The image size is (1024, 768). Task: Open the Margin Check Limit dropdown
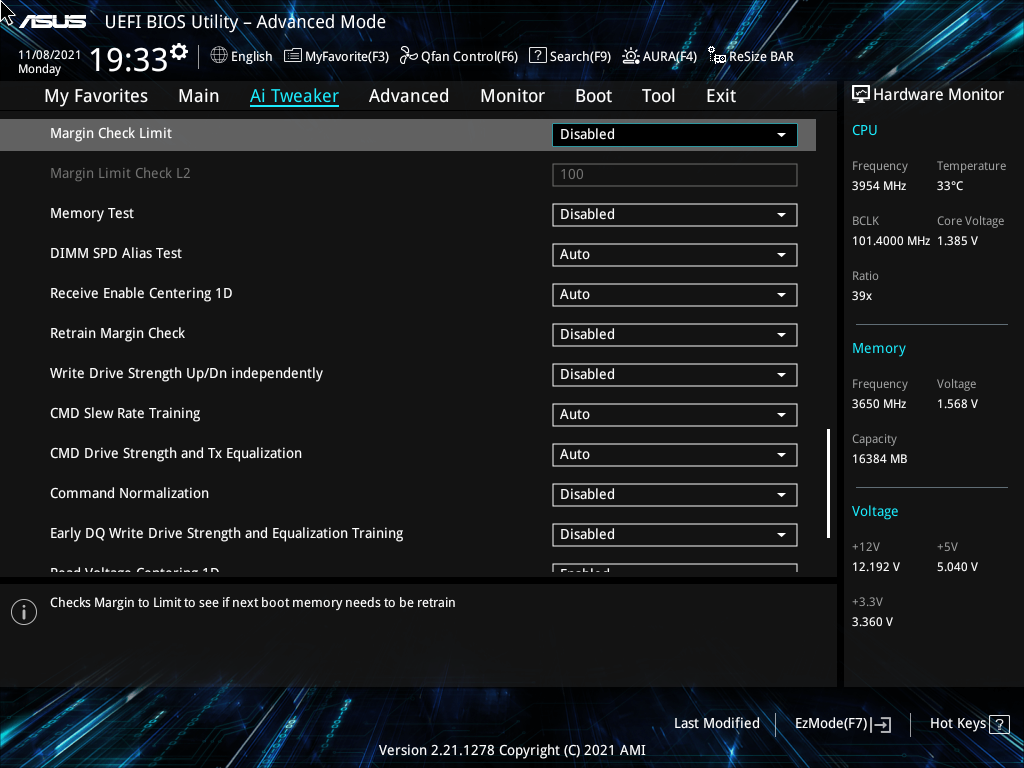point(675,135)
